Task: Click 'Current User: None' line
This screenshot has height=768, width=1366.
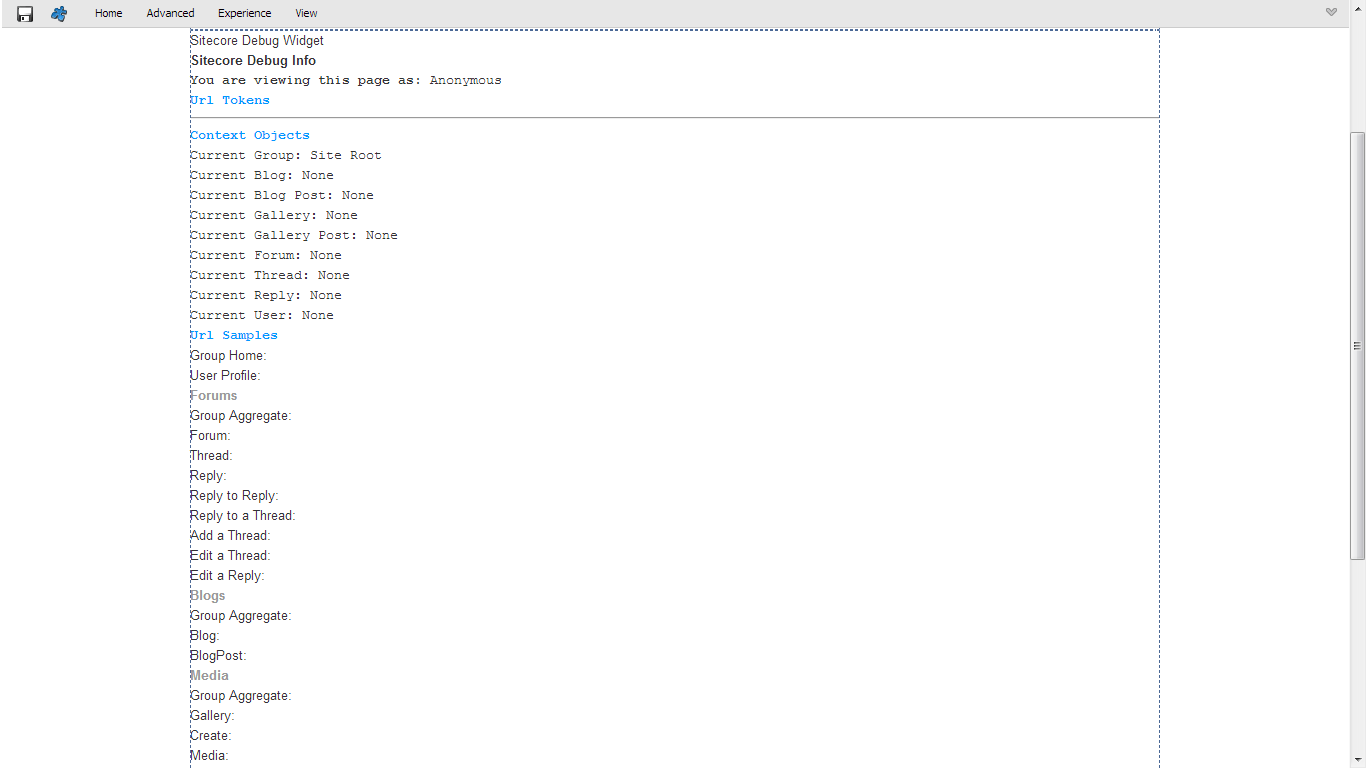Action: click(262, 315)
